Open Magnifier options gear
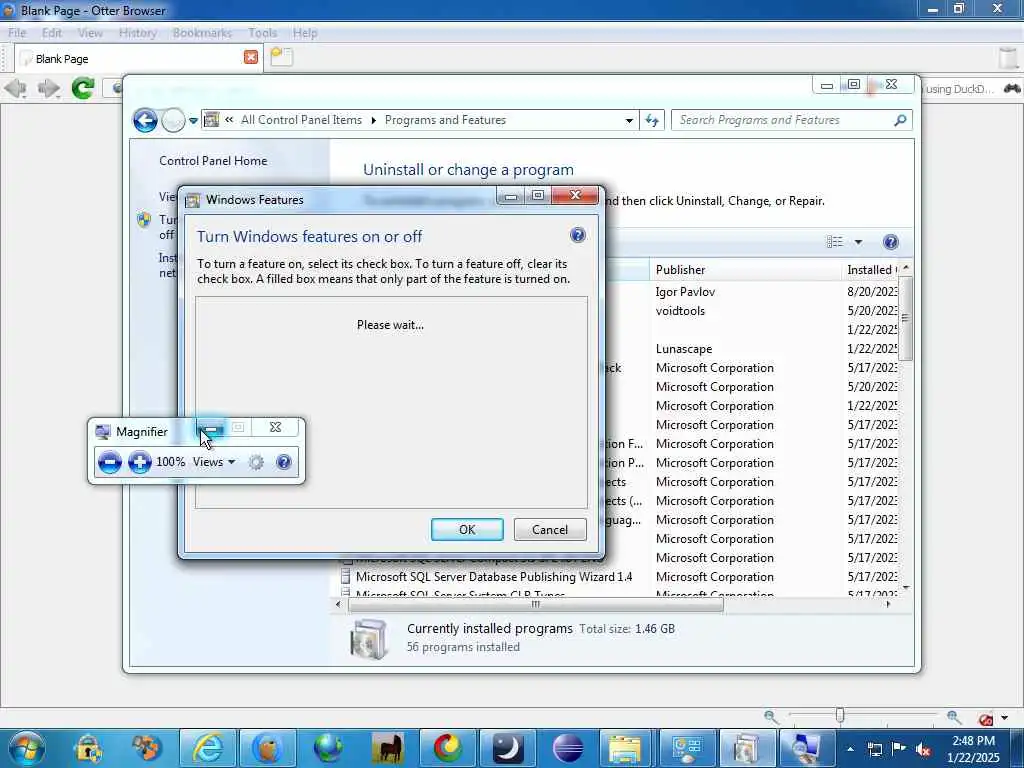The image size is (1024, 768). click(x=256, y=462)
